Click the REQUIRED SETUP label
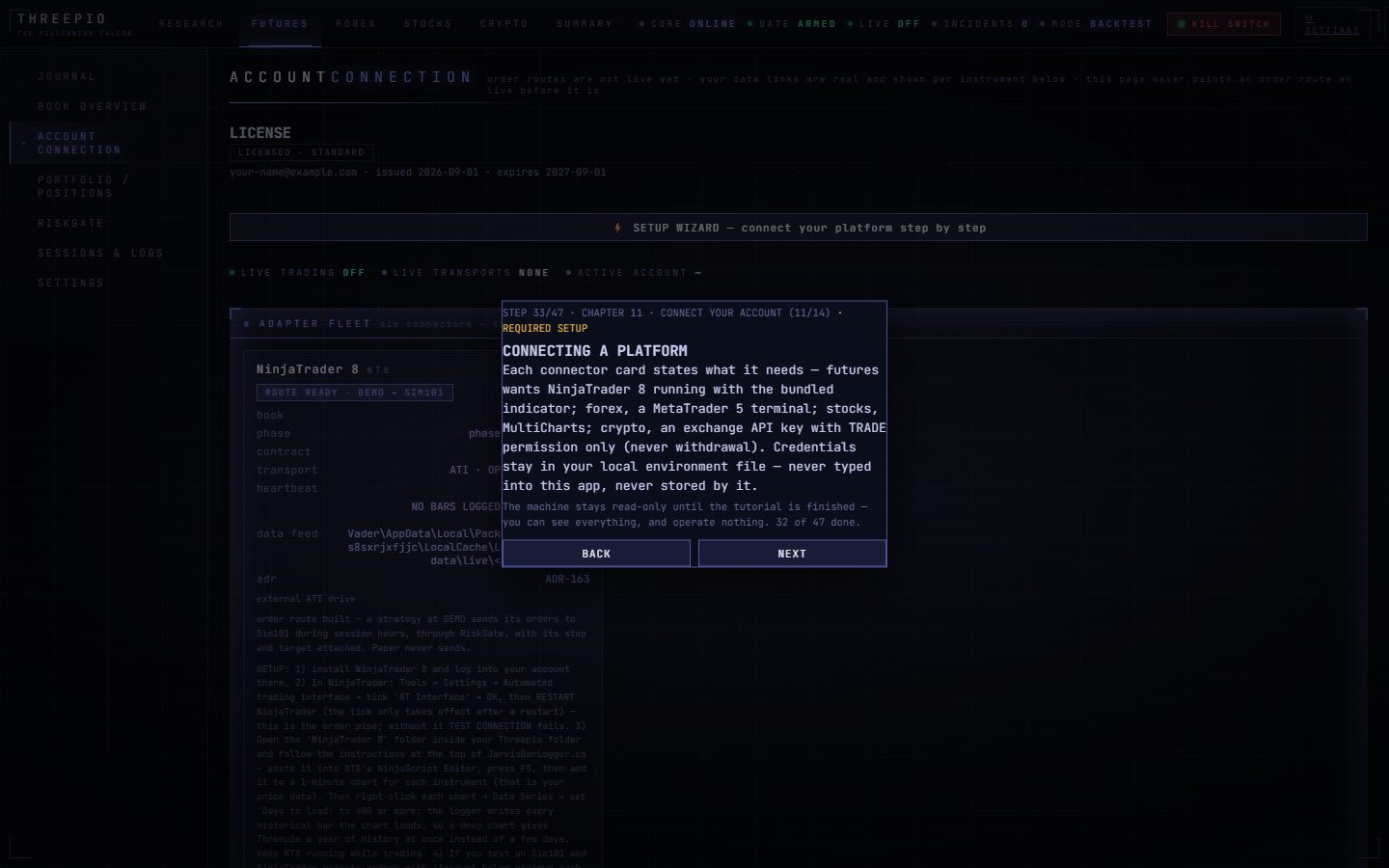Viewport: 1389px width, 868px height. (x=545, y=329)
